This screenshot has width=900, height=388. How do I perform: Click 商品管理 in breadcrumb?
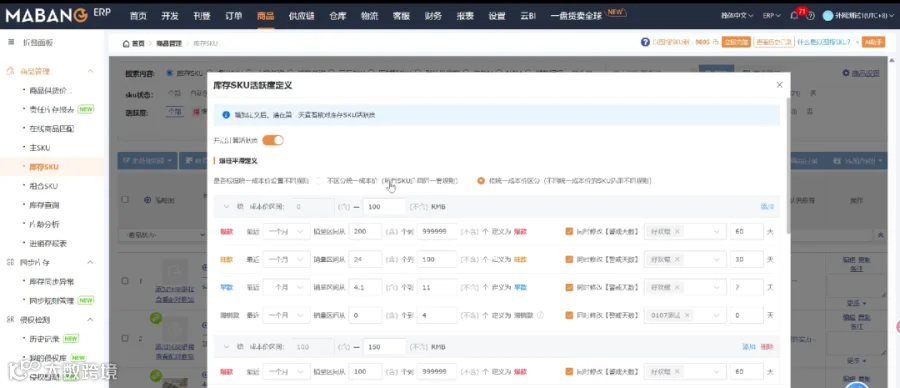[x=168, y=43]
